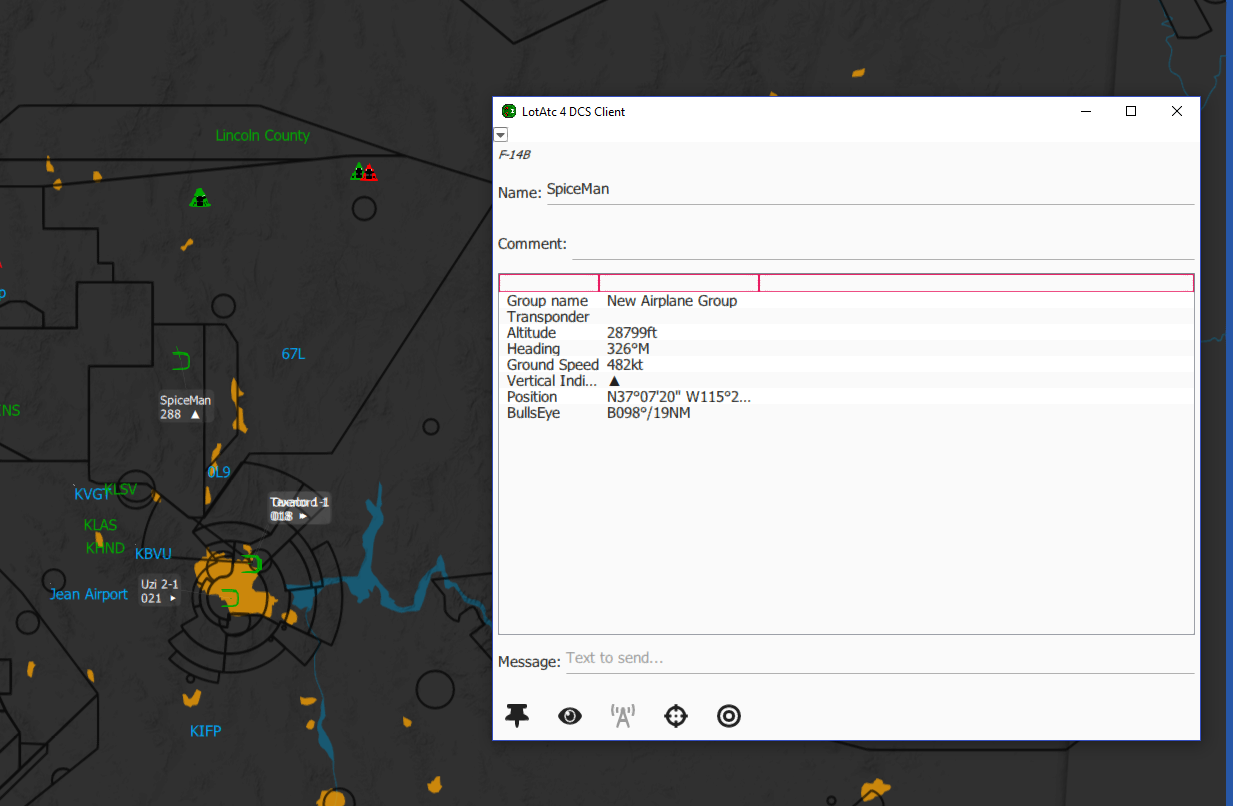This screenshot has width=1233, height=806.
Task: Click the crosshair center-on-target icon
Action: (676, 716)
